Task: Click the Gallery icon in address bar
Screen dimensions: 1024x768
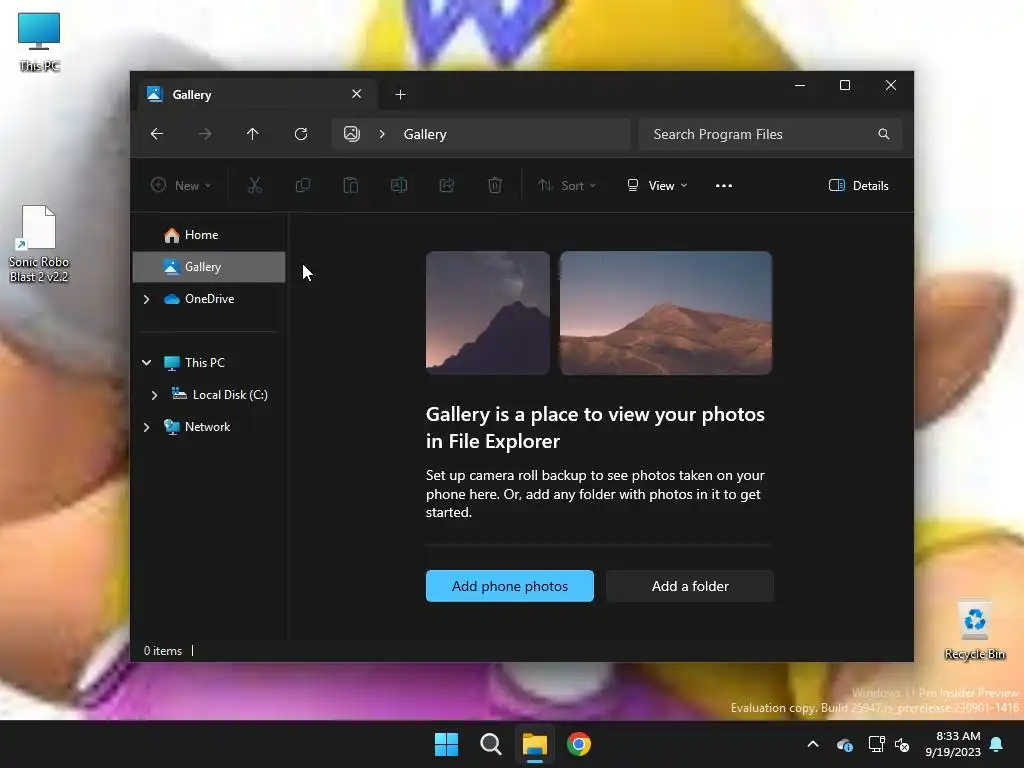Action: click(352, 134)
